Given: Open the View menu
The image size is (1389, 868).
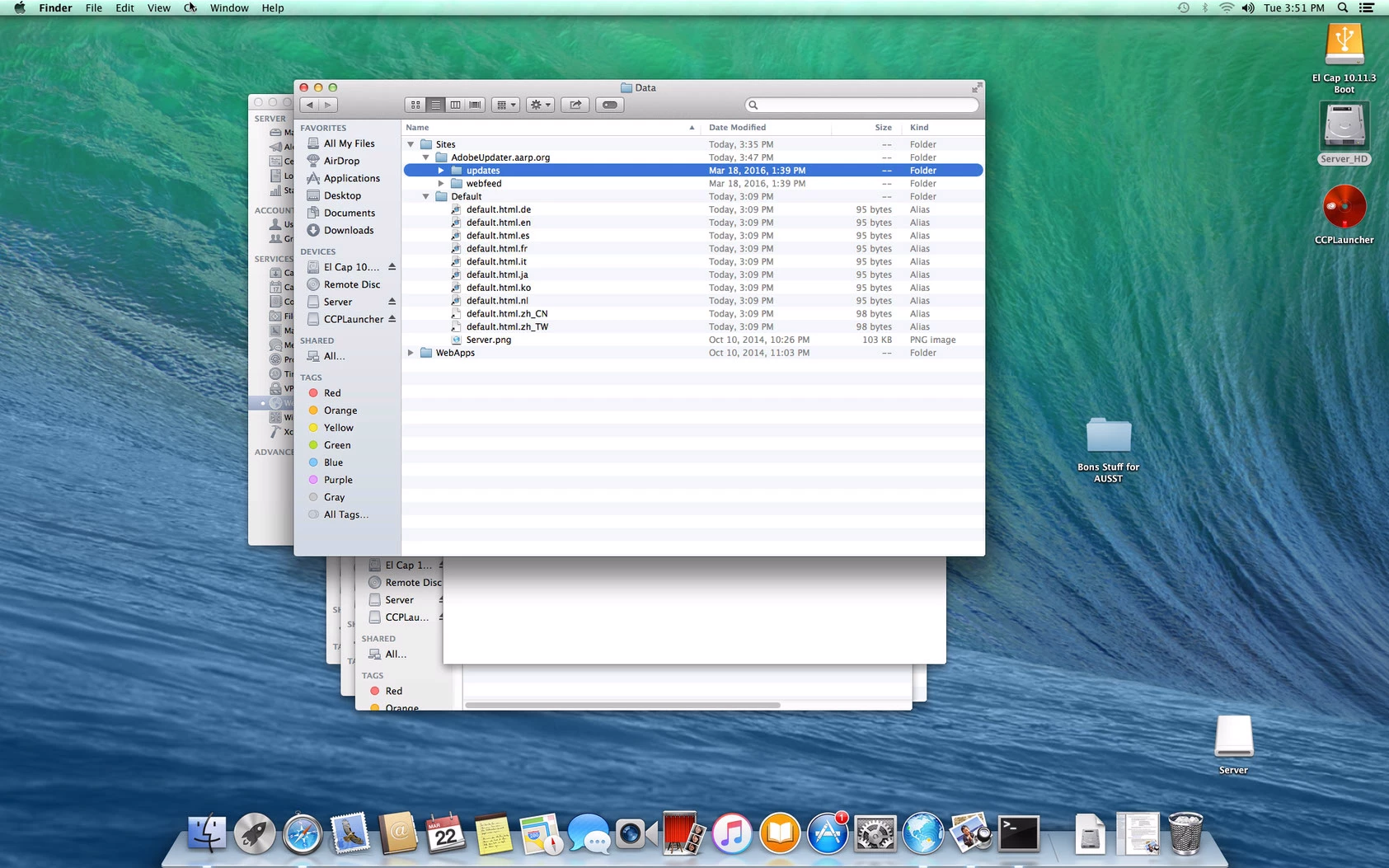Looking at the screenshot, I should point(159,8).
